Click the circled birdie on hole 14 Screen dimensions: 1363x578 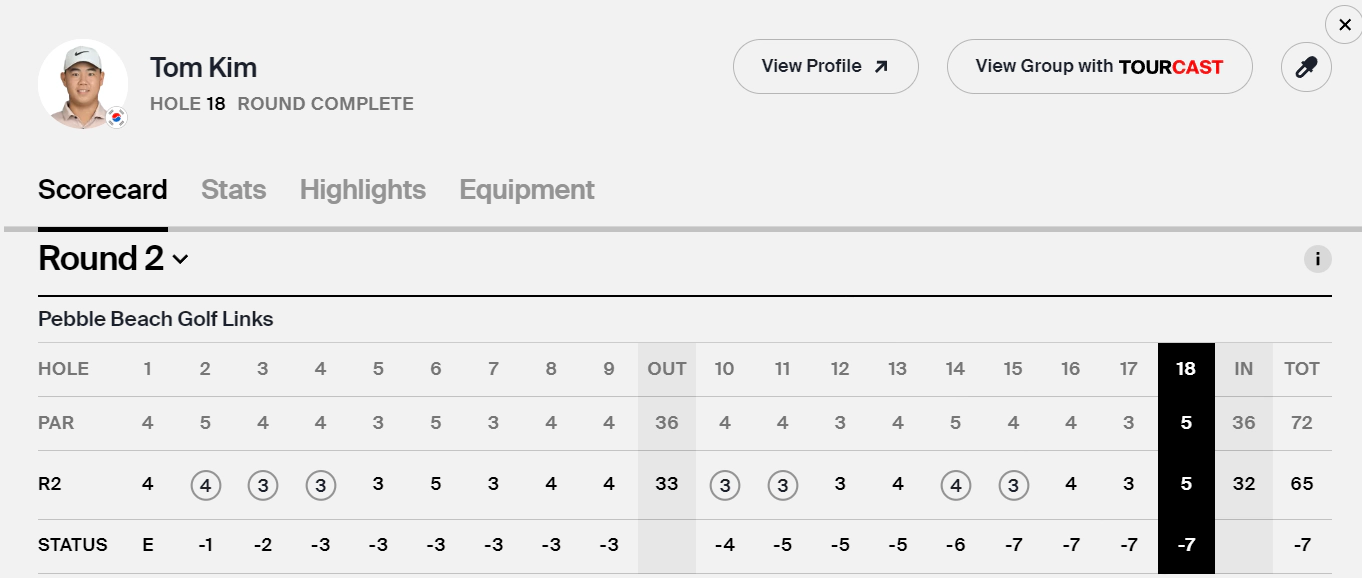click(955, 485)
